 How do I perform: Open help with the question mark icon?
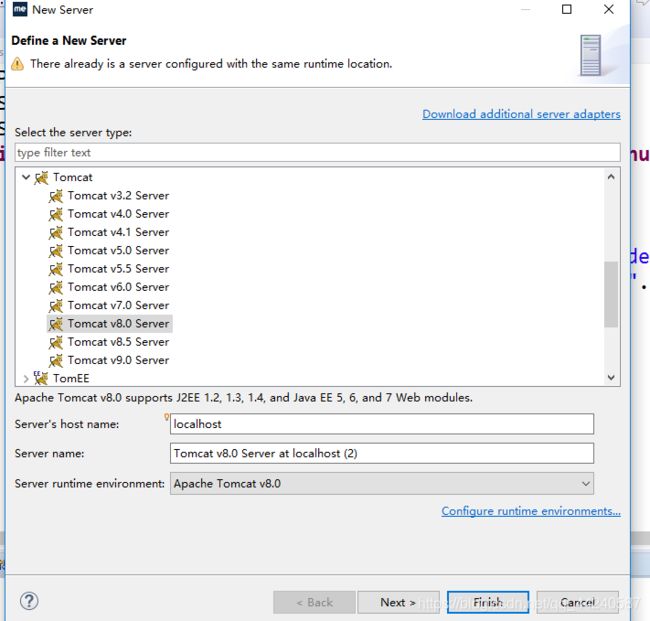pyautogui.click(x=29, y=601)
